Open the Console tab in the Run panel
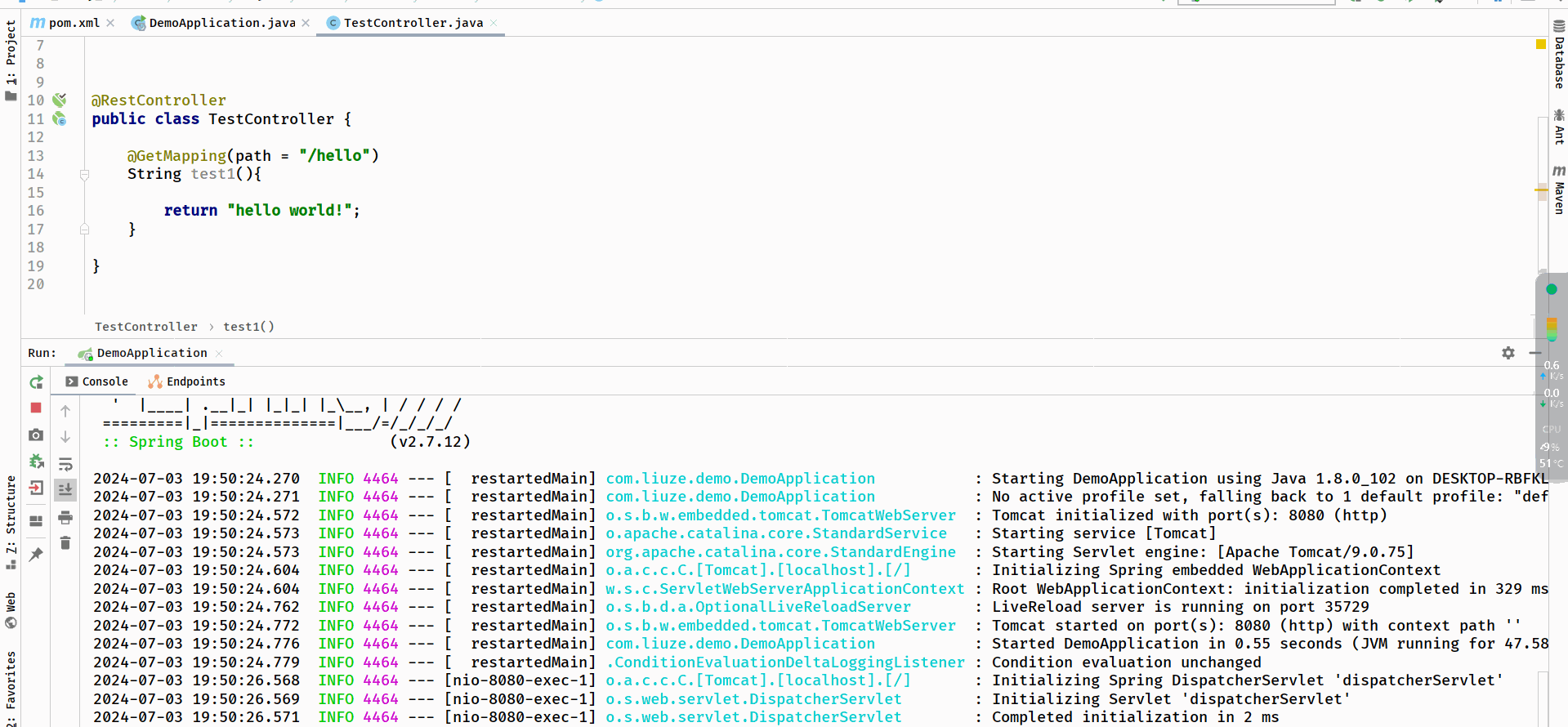1568x727 pixels. [x=96, y=381]
